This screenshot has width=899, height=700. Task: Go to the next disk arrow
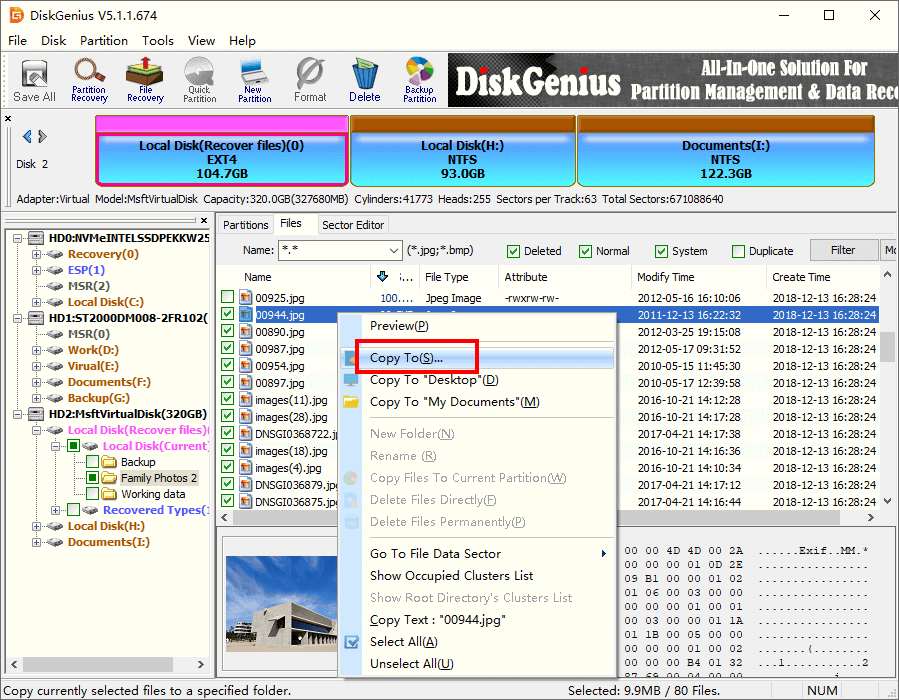pos(43,137)
